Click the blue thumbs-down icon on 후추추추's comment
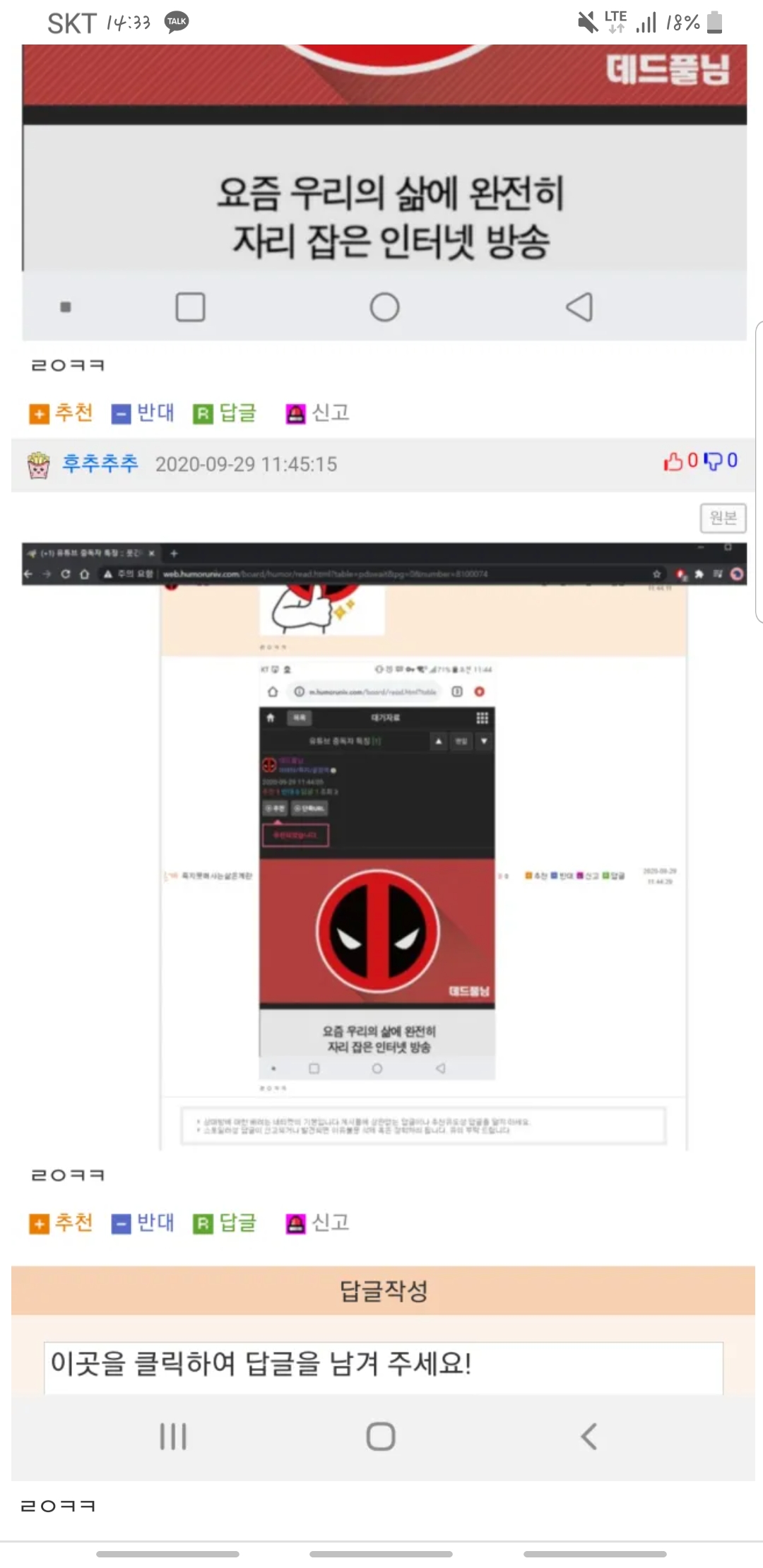Viewport: 763px width, 1568px height. [x=714, y=461]
